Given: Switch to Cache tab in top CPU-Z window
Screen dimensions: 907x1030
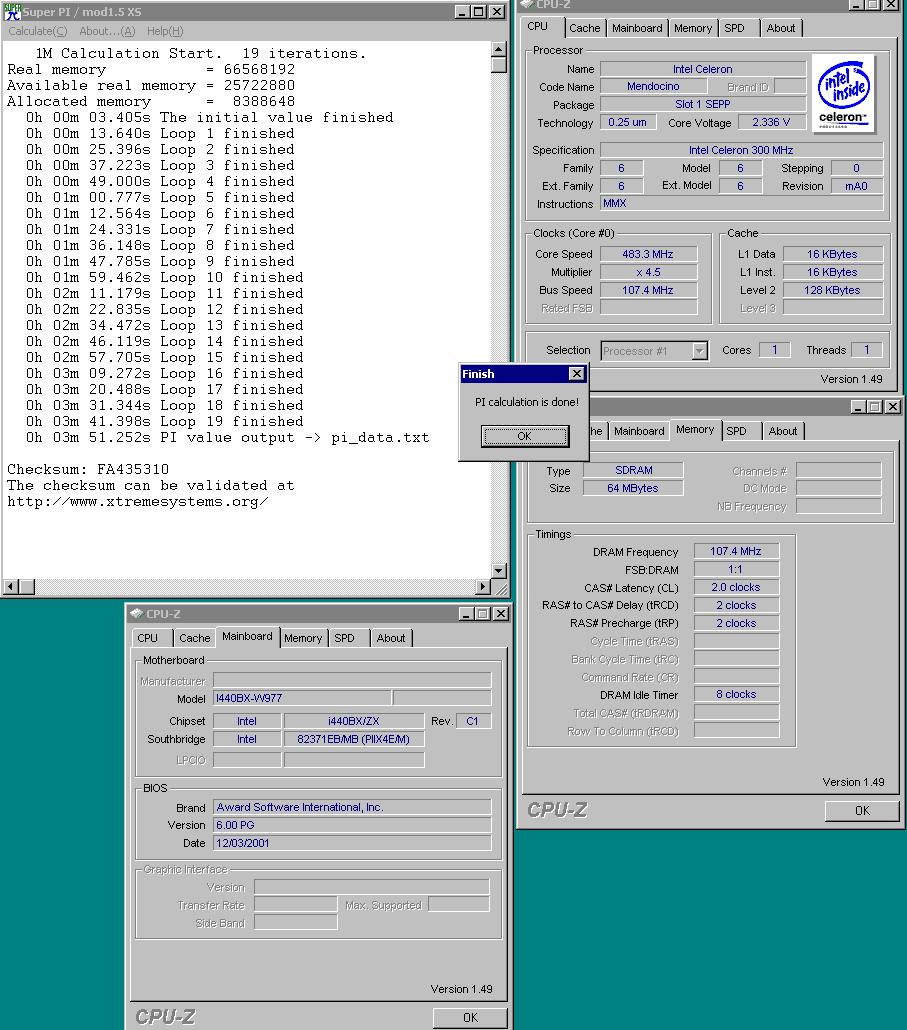Looking at the screenshot, I should tap(585, 28).
